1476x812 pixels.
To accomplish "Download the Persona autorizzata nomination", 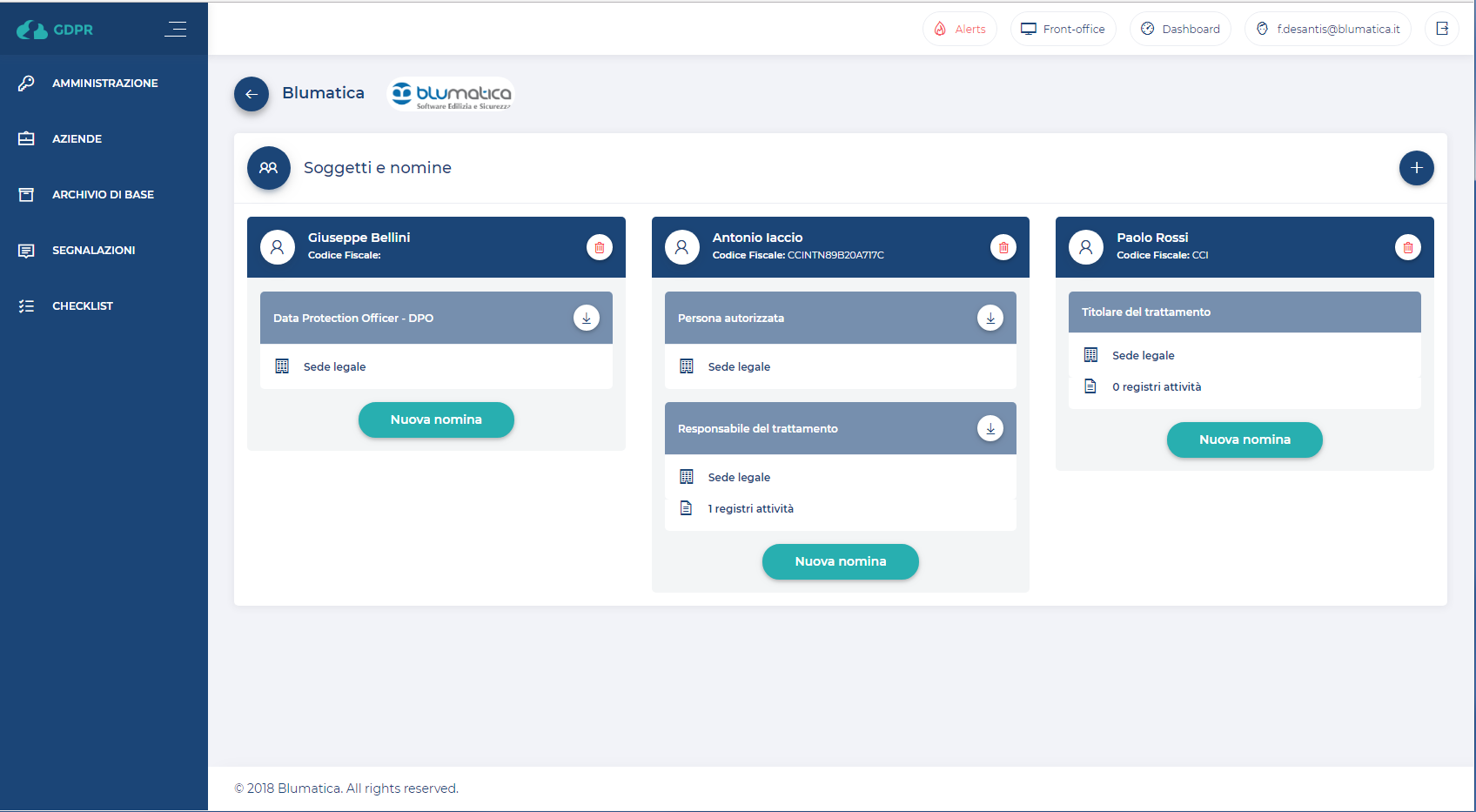I will [990, 318].
